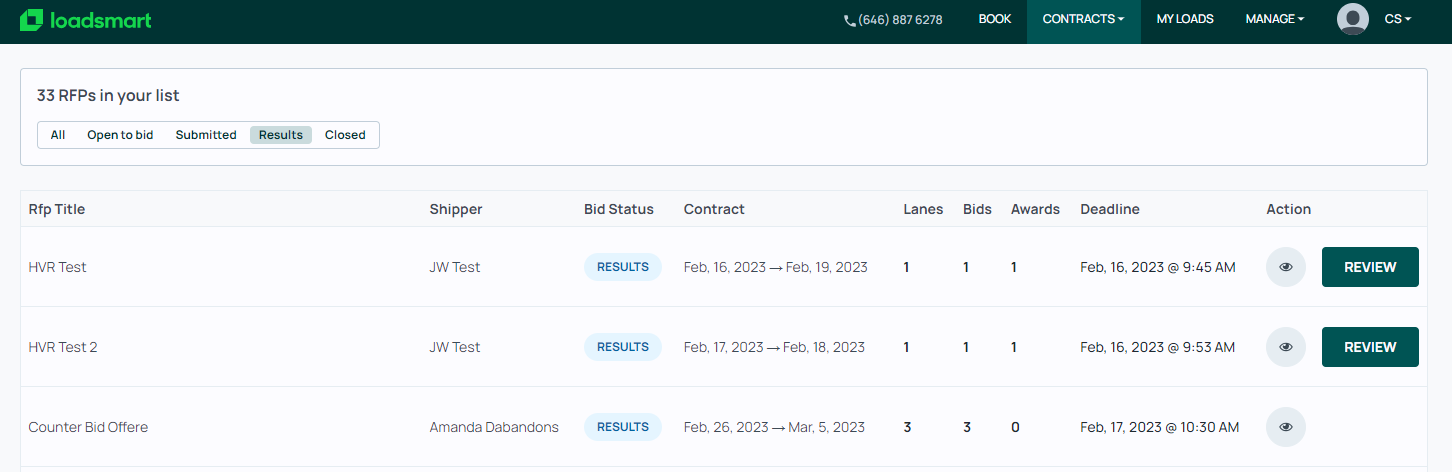Open the HVR Test 2 row title

63,347
